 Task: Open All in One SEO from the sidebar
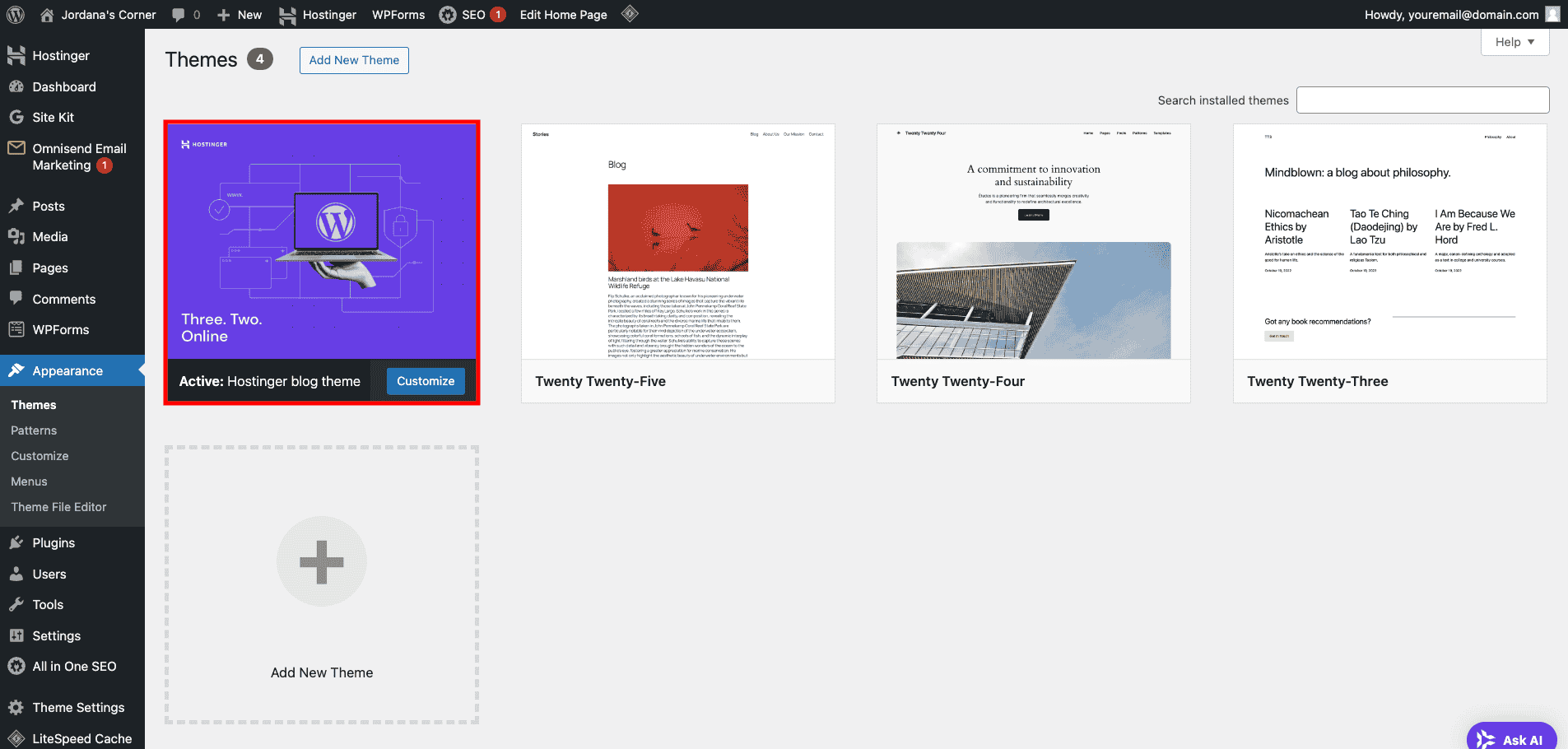17,666
